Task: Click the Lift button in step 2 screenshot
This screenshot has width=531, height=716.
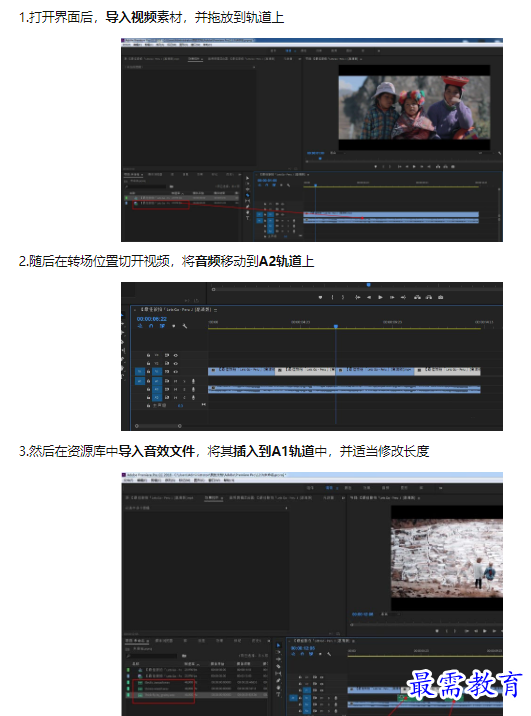Action: pyautogui.click(x=417, y=297)
